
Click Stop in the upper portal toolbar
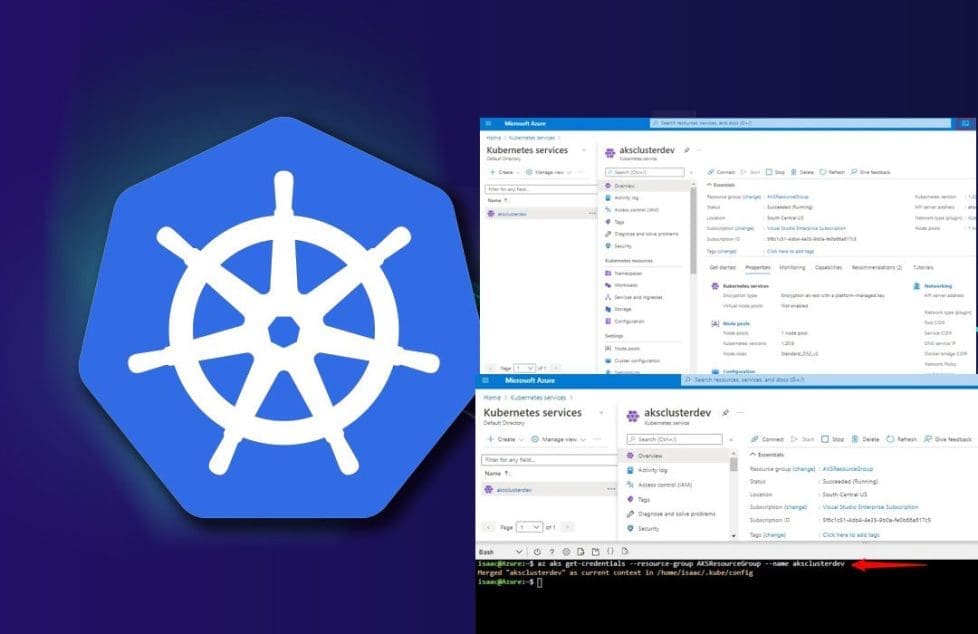coord(775,172)
